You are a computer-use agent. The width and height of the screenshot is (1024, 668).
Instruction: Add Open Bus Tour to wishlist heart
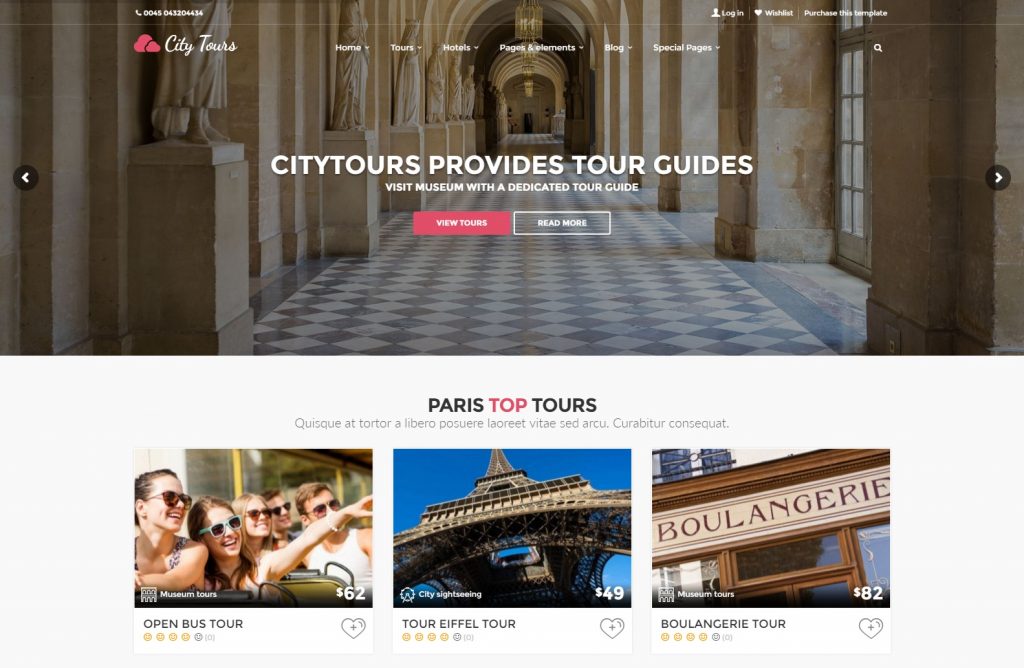point(353,628)
